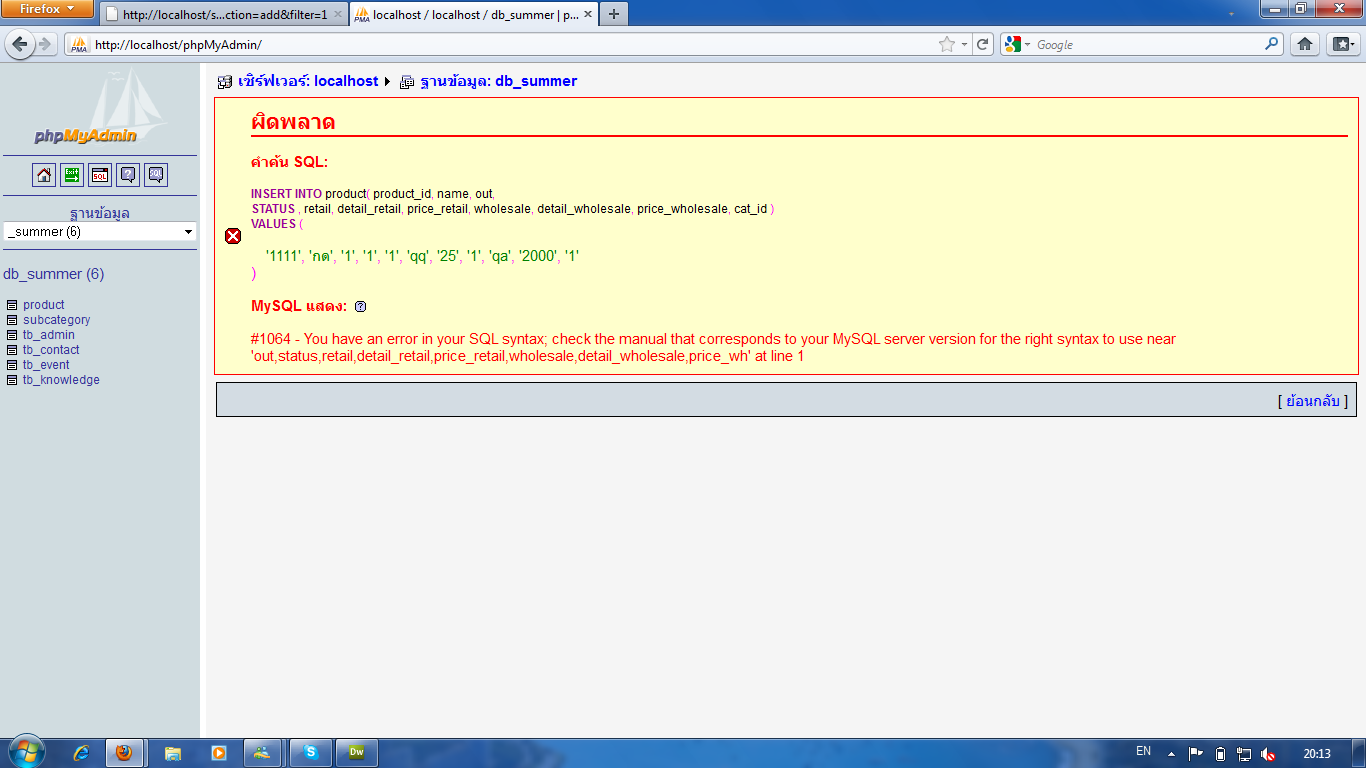This screenshot has width=1366, height=768.
Task: Click the PMA site icon in address bar
Action: 78,45
